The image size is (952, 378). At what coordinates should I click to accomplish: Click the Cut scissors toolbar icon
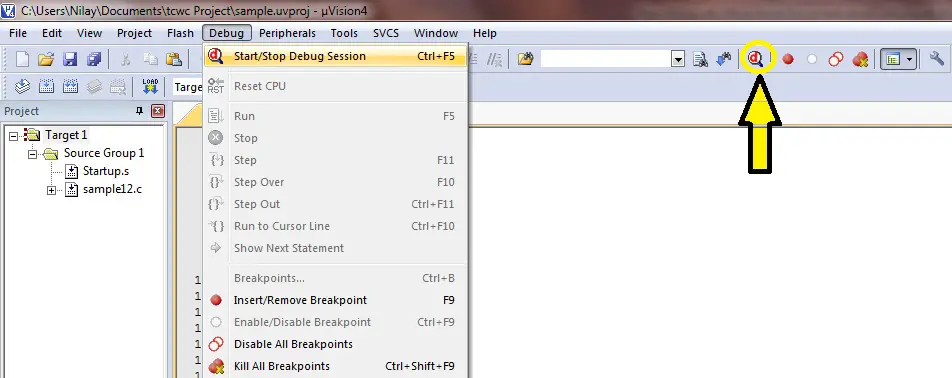click(x=126, y=59)
